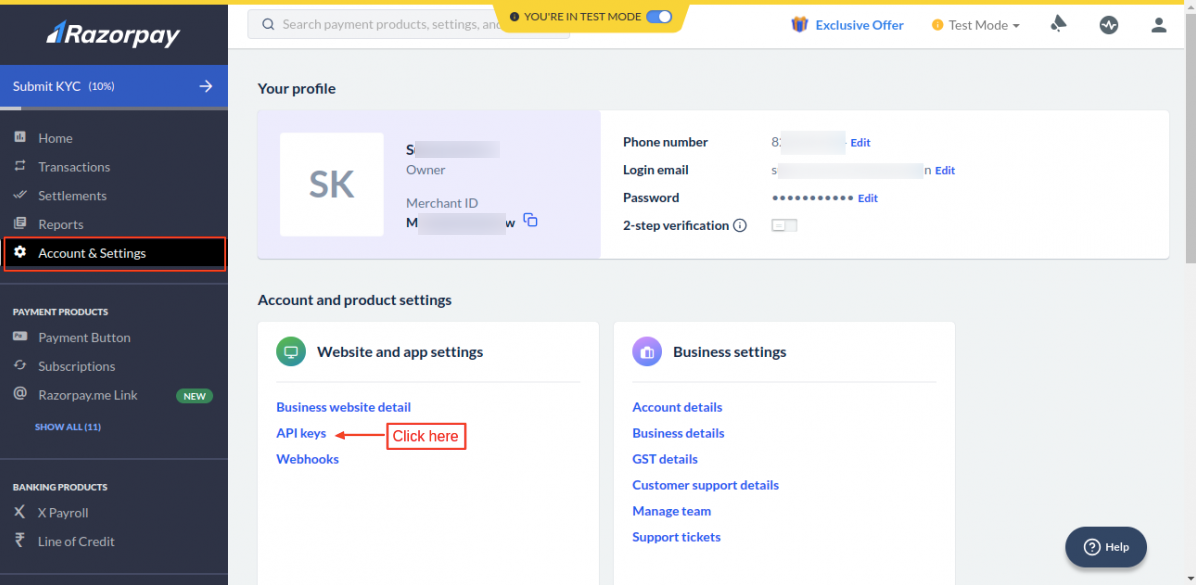The height and width of the screenshot is (585, 1196).
Task: Click the Payment Button icon
Action: click(21, 337)
